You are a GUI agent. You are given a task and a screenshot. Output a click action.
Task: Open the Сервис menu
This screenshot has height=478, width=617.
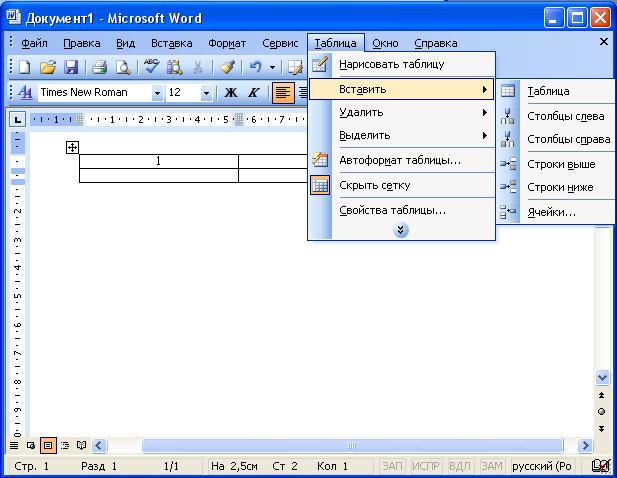(280, 43)
